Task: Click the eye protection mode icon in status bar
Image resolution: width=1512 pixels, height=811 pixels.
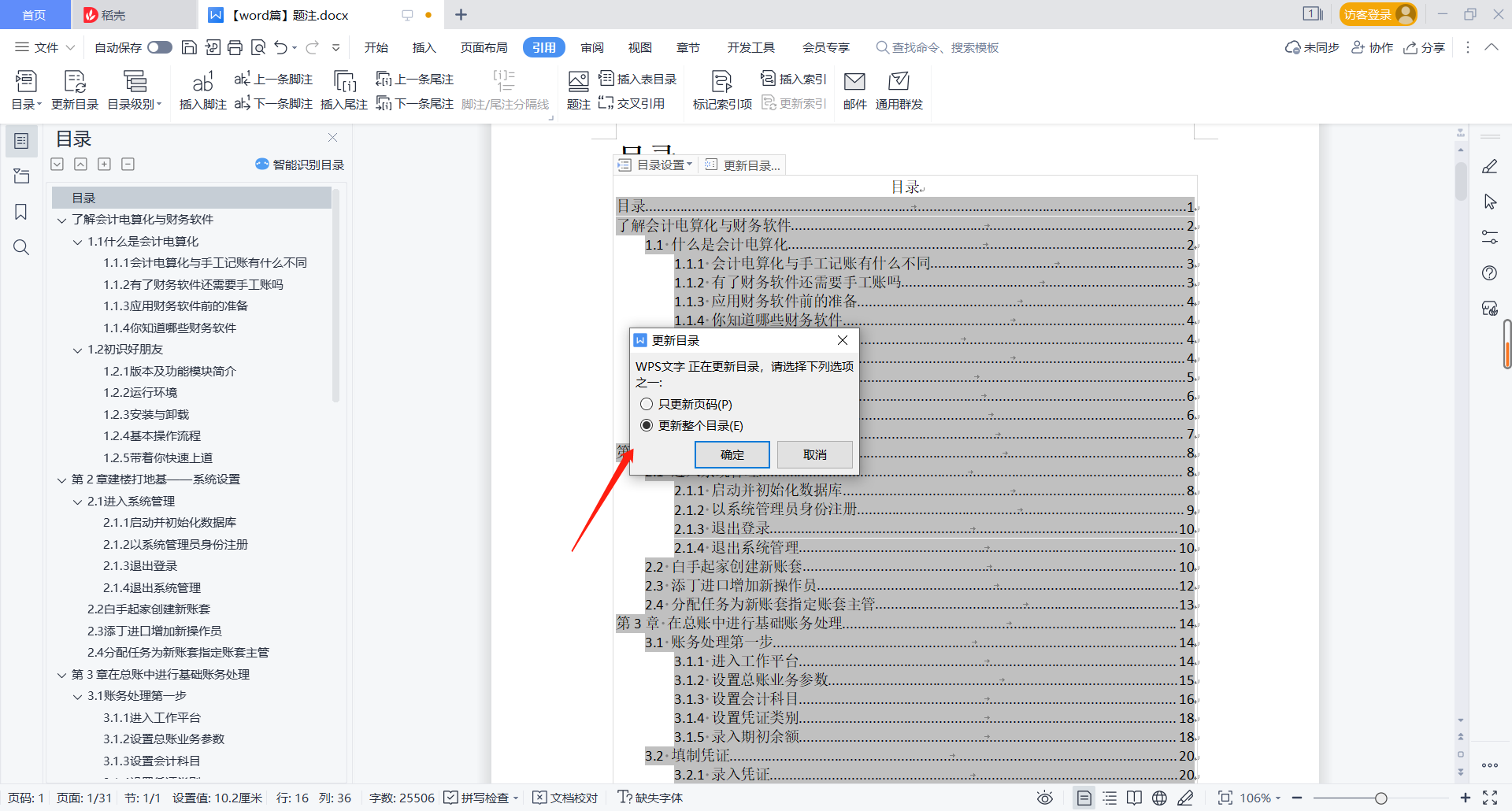Action: 1045,798
